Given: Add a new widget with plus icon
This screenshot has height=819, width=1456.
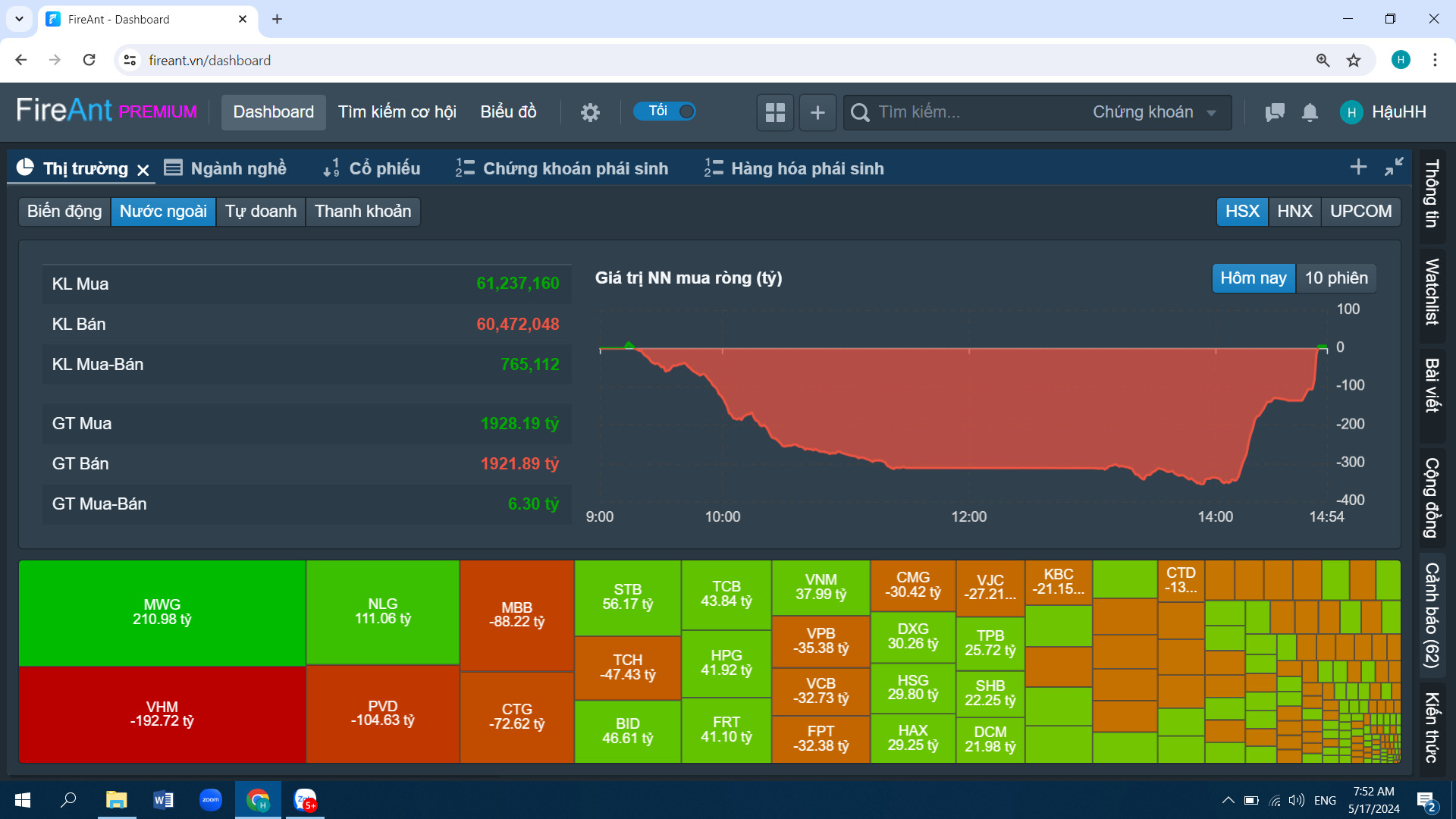Looking at the screenshot, I should 817,112.
